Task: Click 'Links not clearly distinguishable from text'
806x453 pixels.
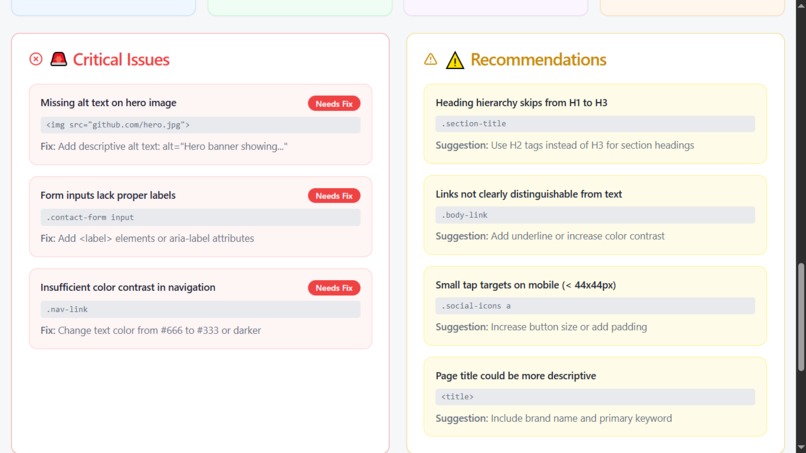Action: tap(528, 194)
